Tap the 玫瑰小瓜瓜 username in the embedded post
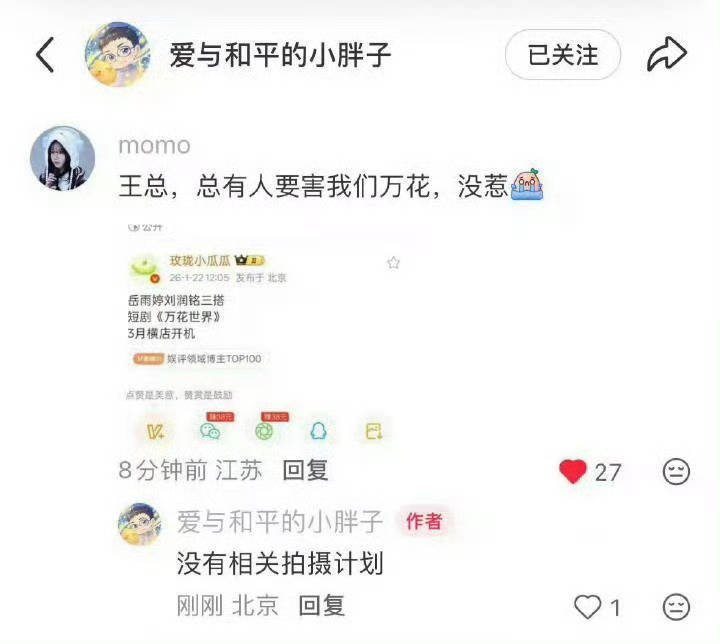 coord(200,261)
